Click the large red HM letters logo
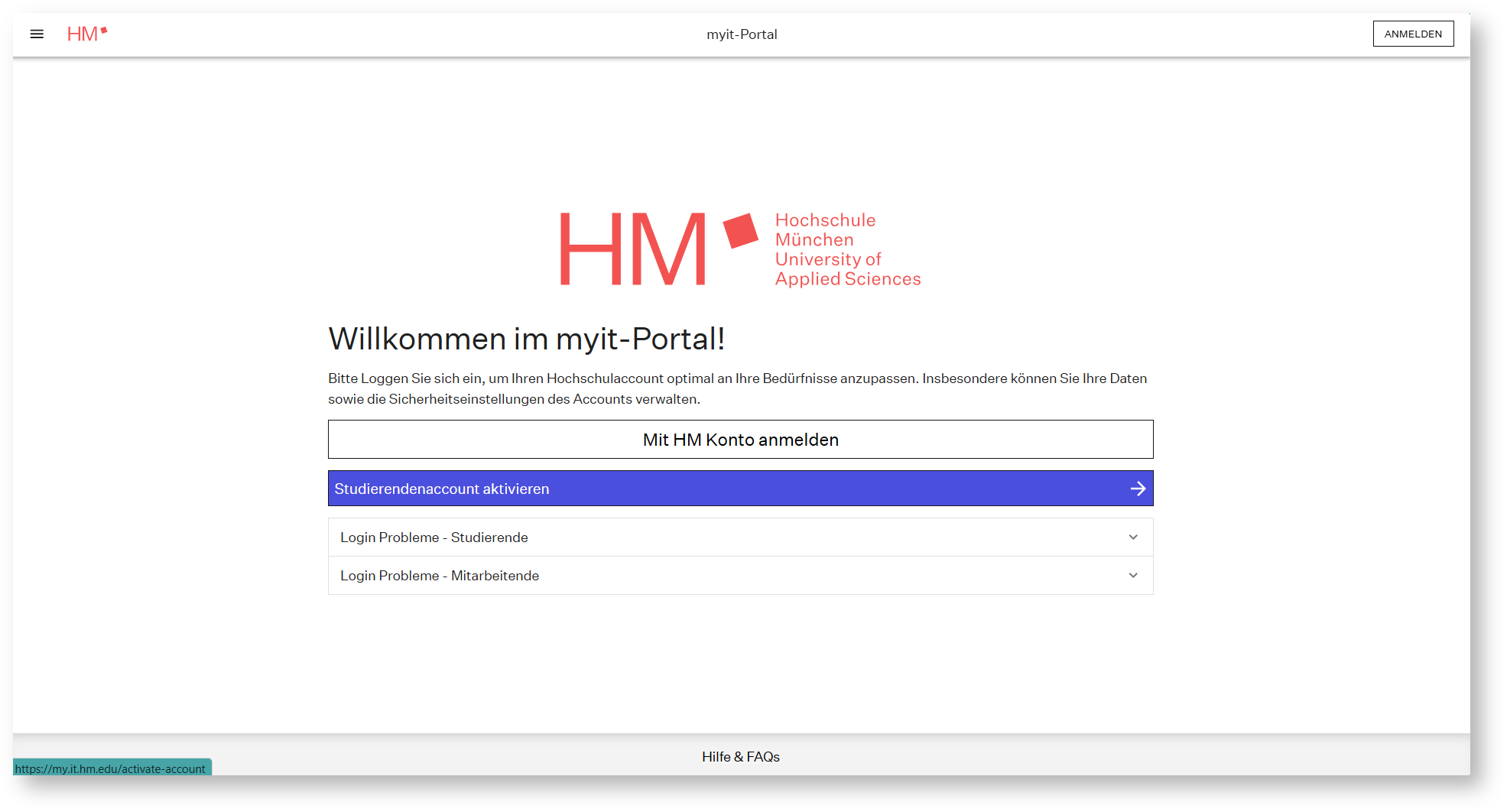 (x=632, y=249)
